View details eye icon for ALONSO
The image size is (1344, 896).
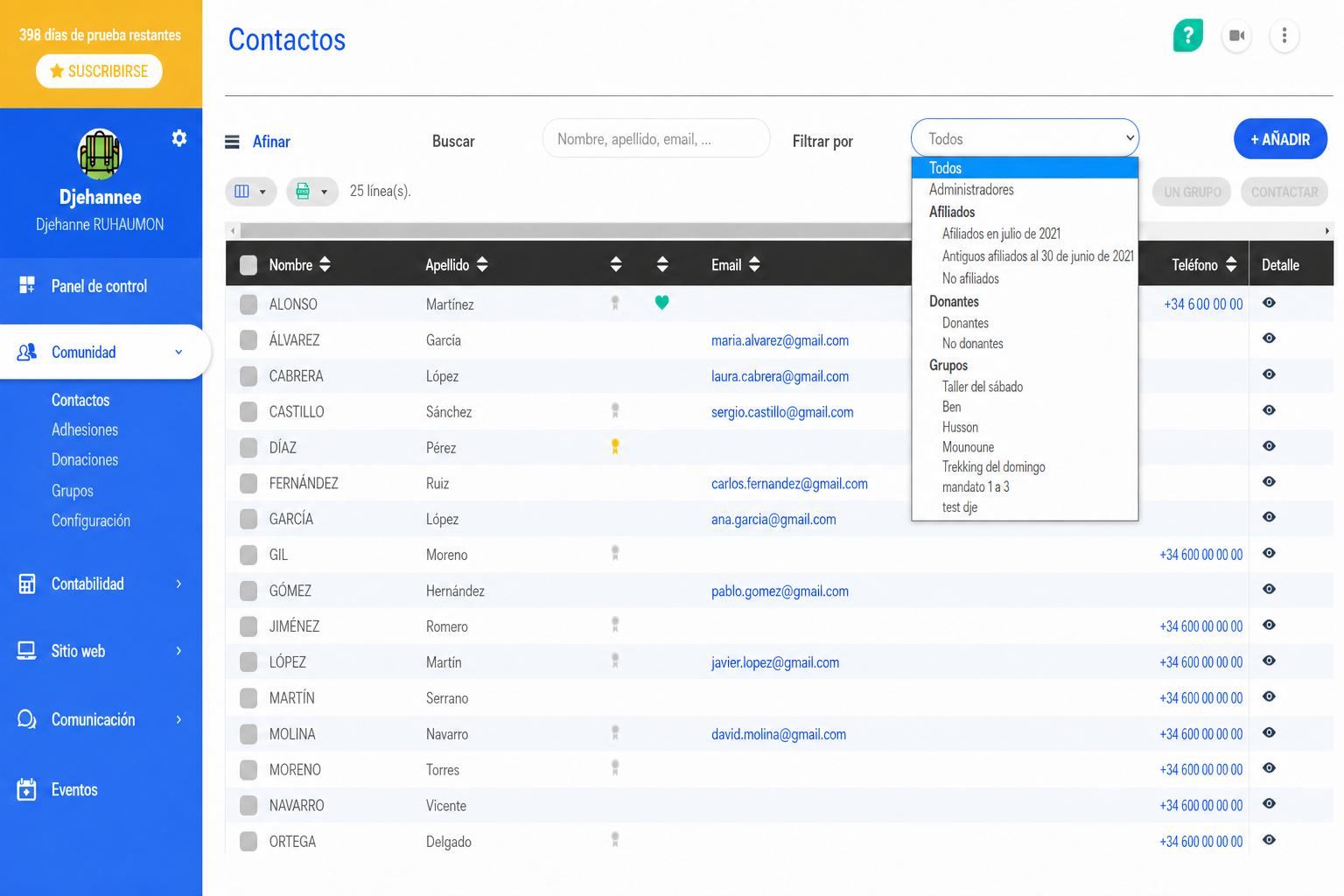(x=1269, y=303)
